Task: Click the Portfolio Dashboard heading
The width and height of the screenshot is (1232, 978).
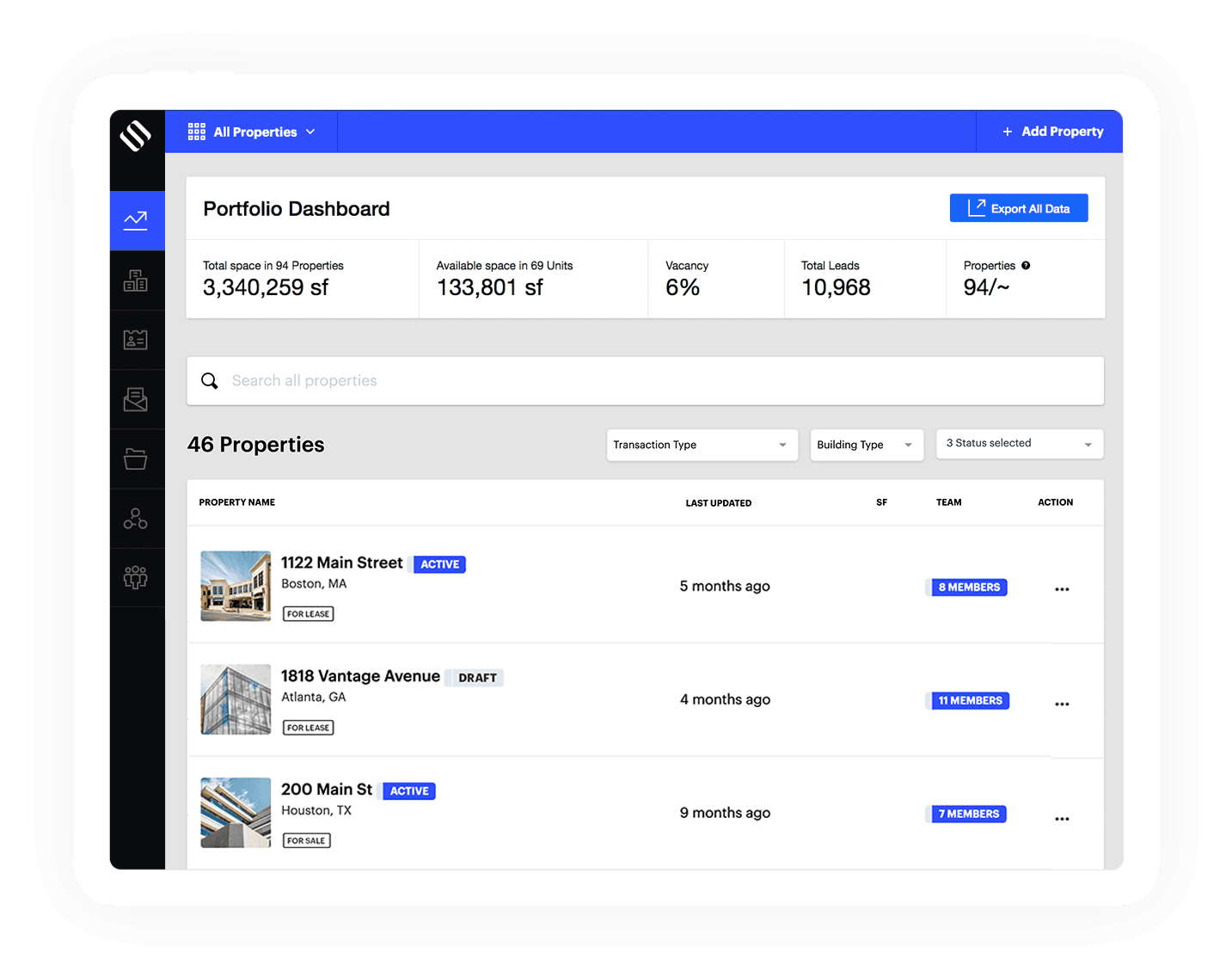Action: (x=297, y=209)
